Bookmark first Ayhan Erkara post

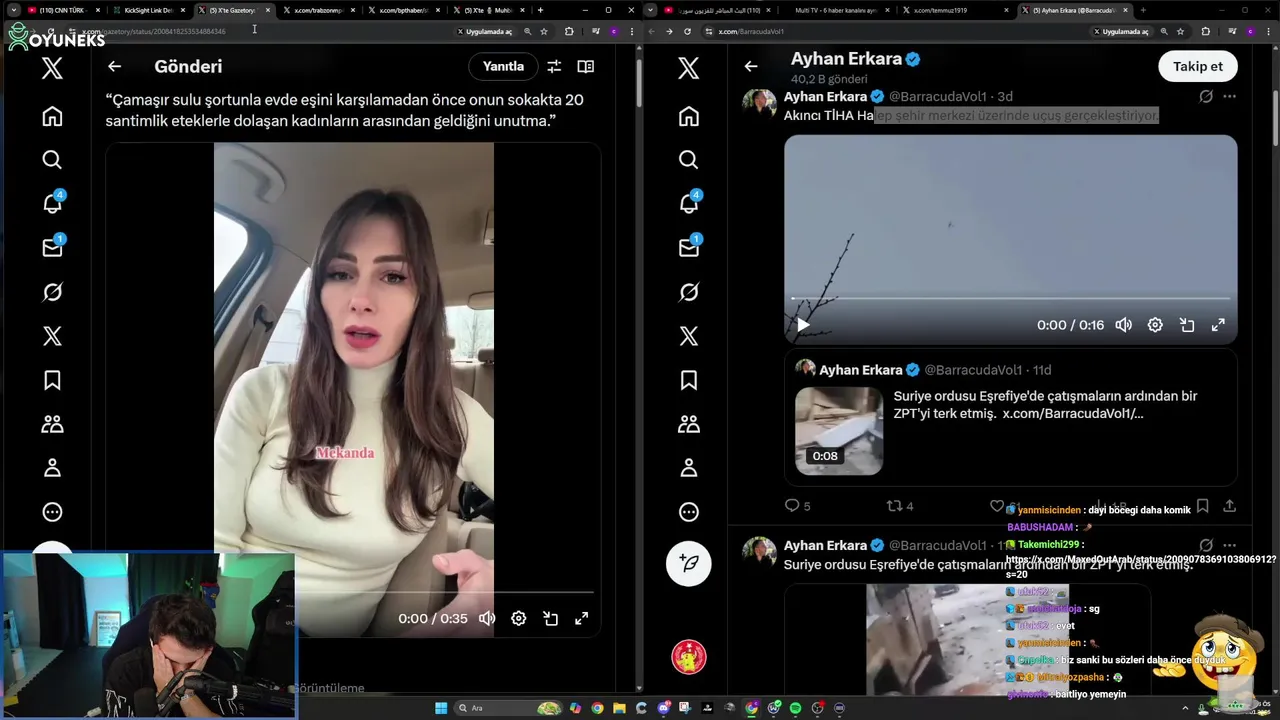1203,506
